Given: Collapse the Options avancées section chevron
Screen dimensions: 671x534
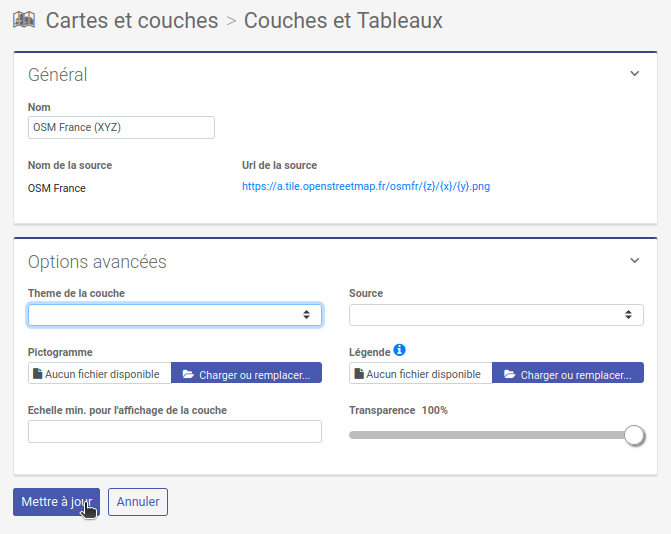Looking at the screenshot, I should (634, 261).
